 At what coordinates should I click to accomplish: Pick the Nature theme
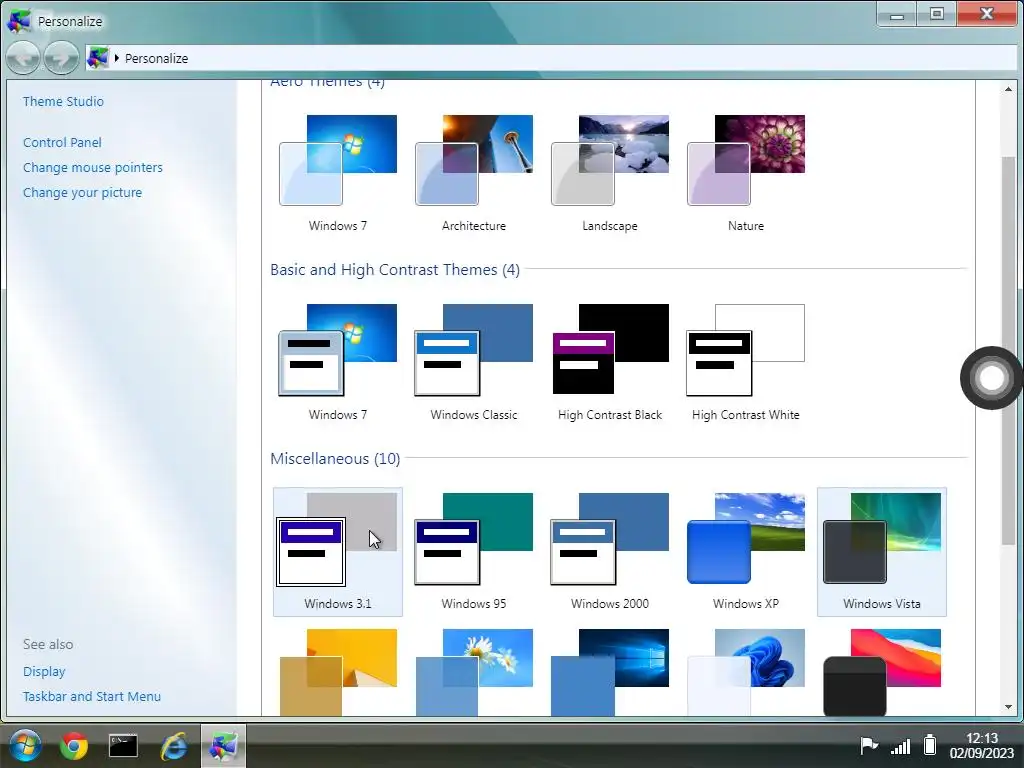[745, 172]
